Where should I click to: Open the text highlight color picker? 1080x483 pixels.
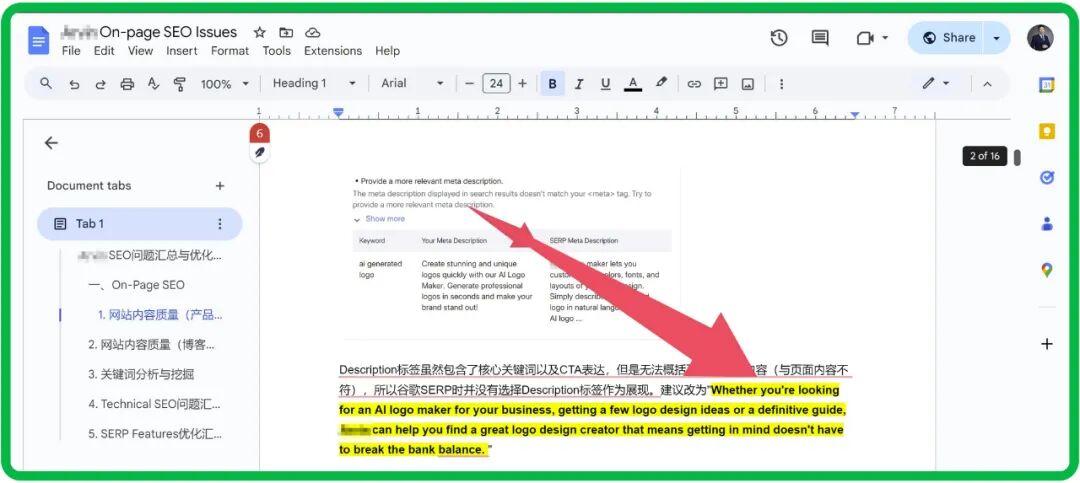(661, 84)
